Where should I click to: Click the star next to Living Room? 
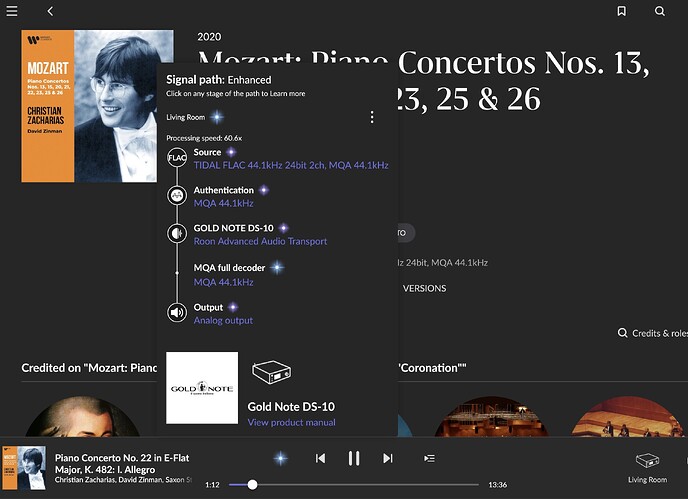pos(217,117)
